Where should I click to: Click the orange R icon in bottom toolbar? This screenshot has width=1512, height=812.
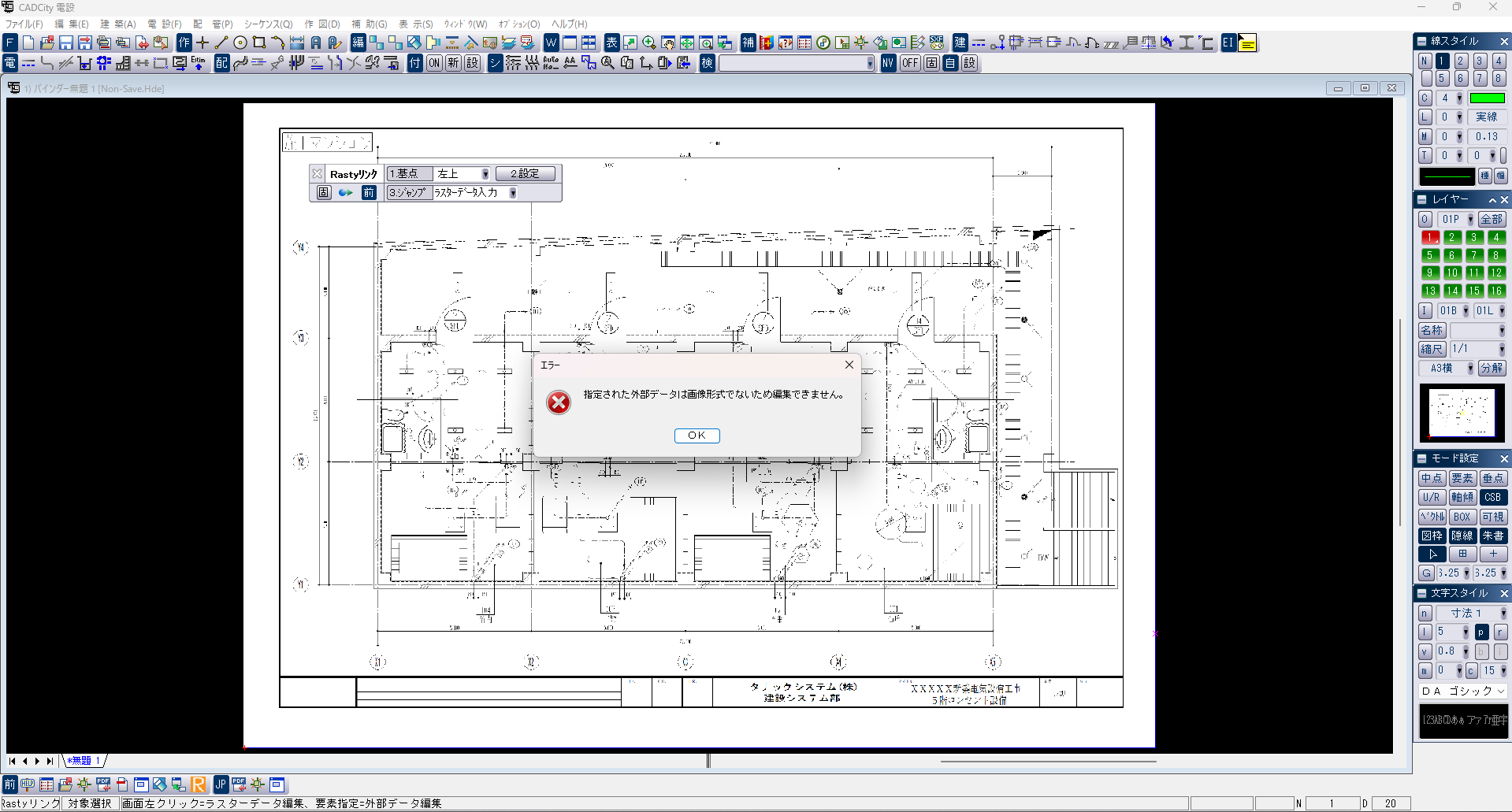(x=199, y=784)
